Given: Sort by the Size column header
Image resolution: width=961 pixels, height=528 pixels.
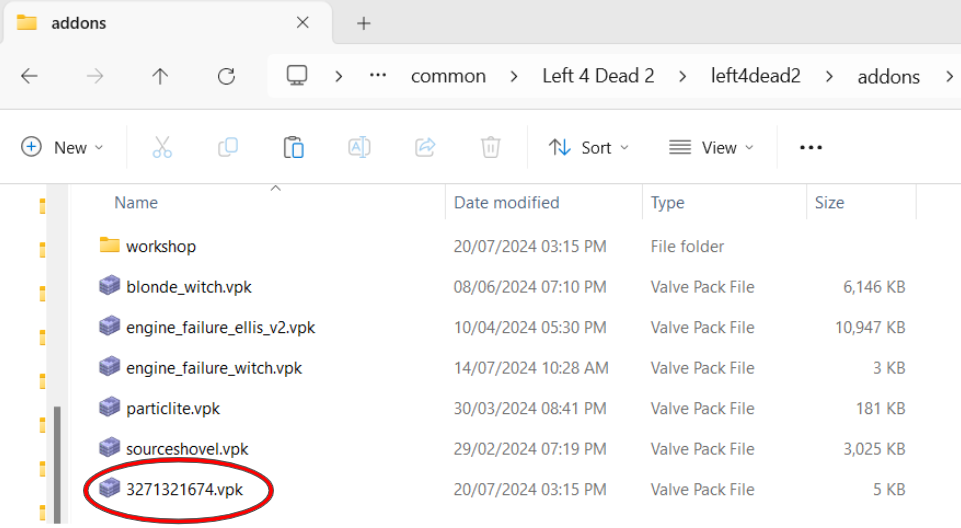Looking at the screenshot, I should tap(829, 203).
